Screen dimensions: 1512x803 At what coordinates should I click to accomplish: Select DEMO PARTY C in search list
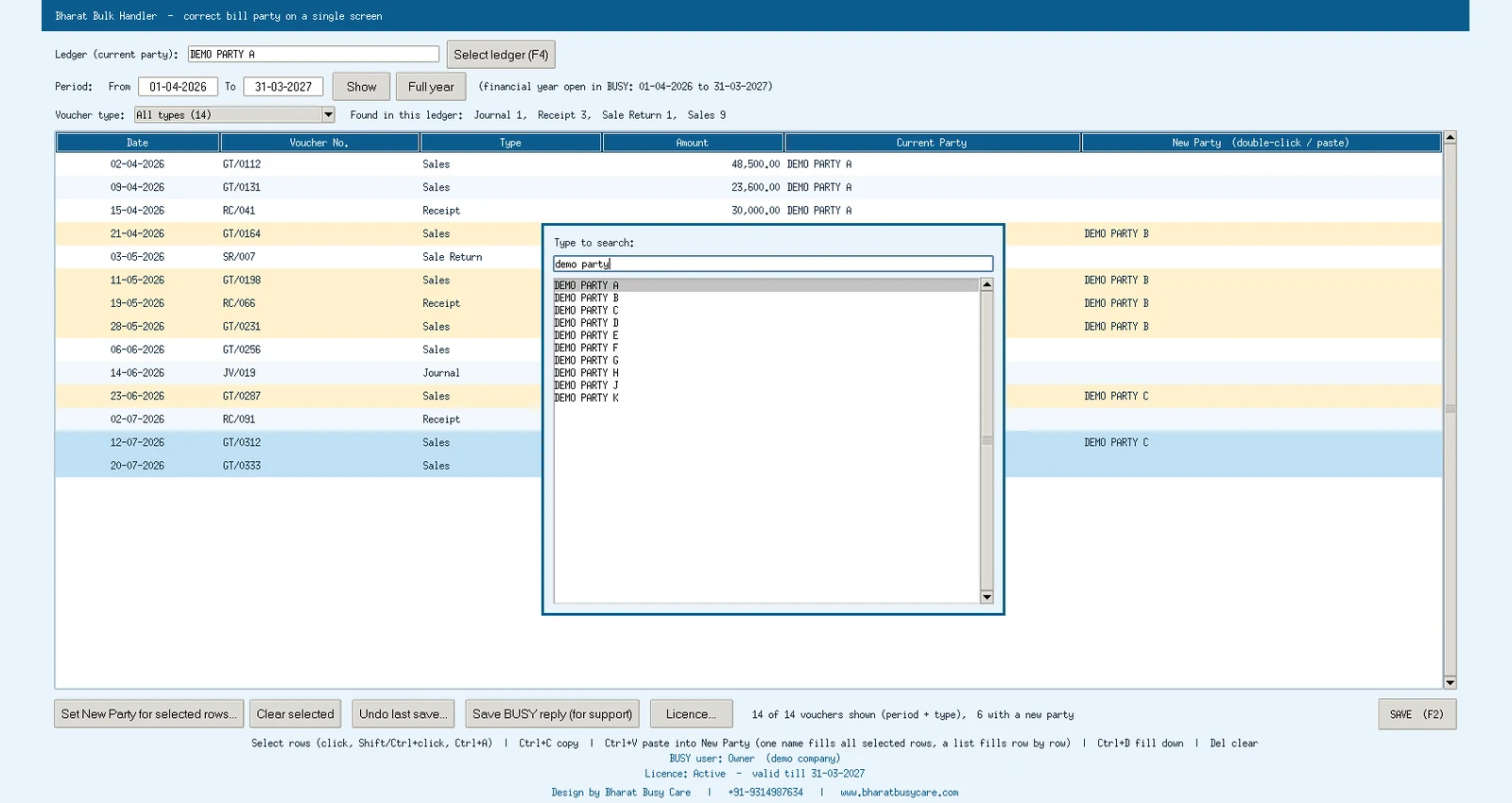[x=766, y=310]
